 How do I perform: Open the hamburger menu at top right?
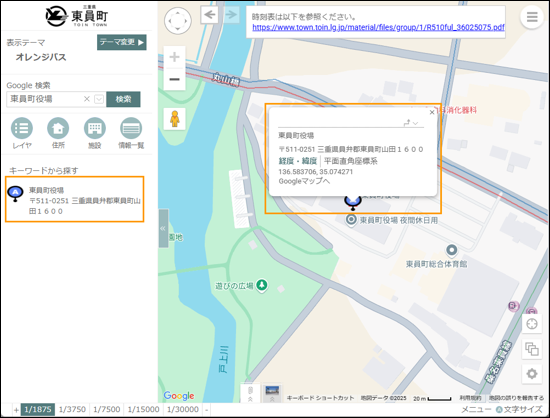[x=532, y=17]
